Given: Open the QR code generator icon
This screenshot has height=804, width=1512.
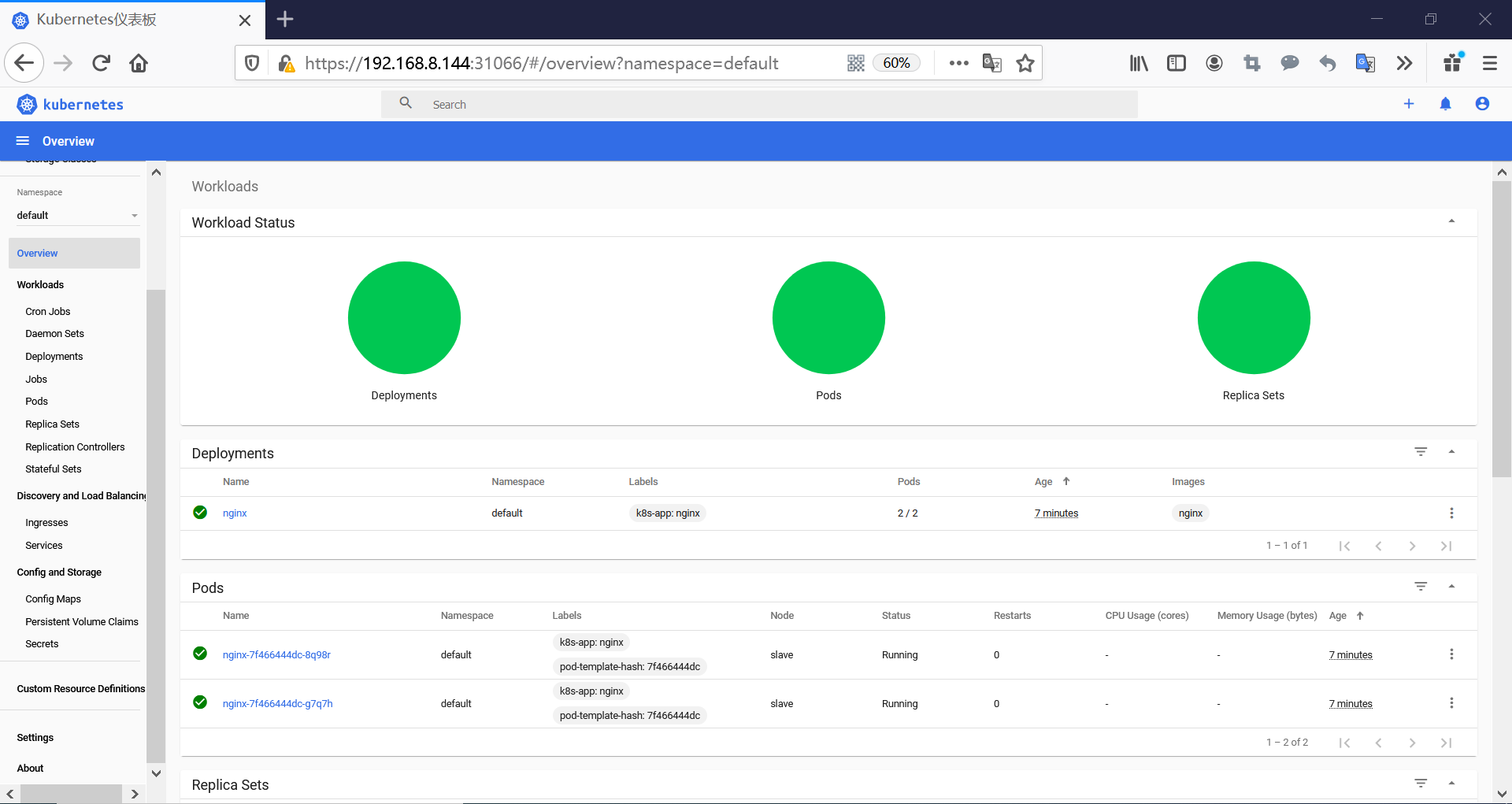Looking at the screenshot, I should (856, 63).
